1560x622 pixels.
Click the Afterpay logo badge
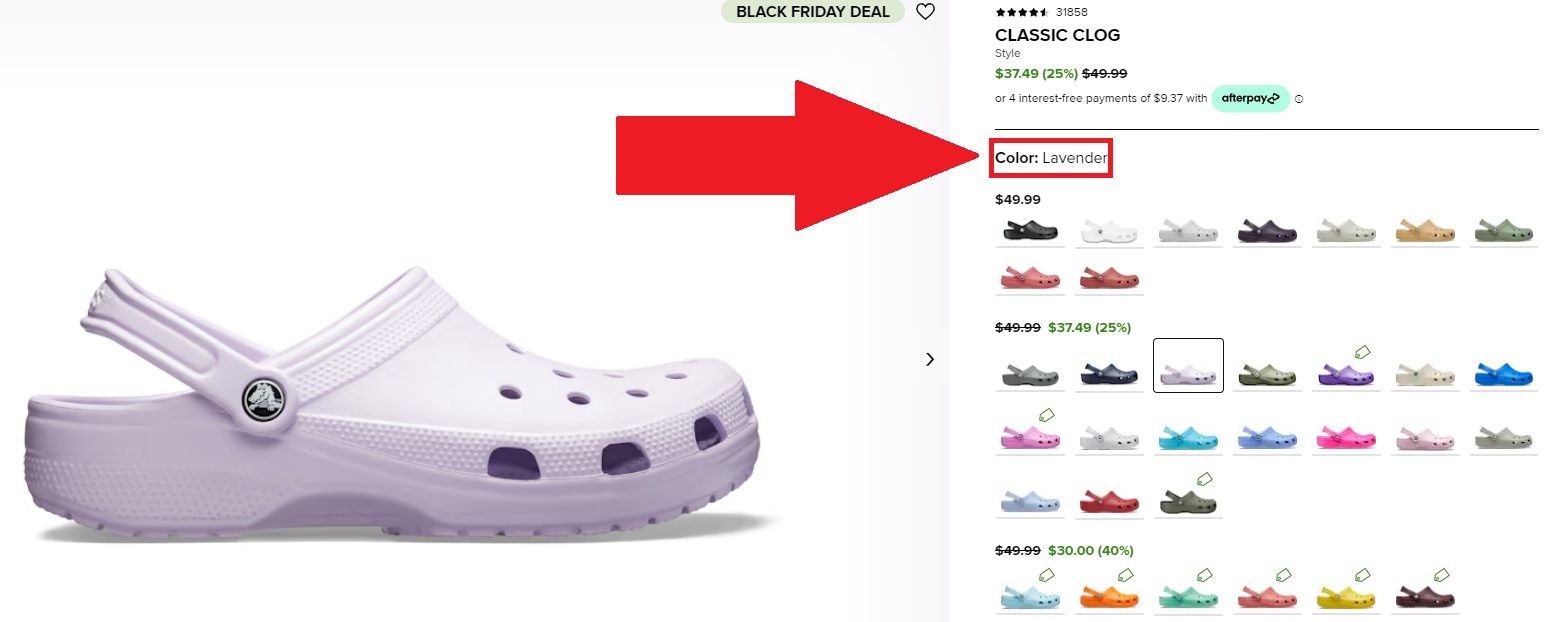click(x=1250, y=99)
